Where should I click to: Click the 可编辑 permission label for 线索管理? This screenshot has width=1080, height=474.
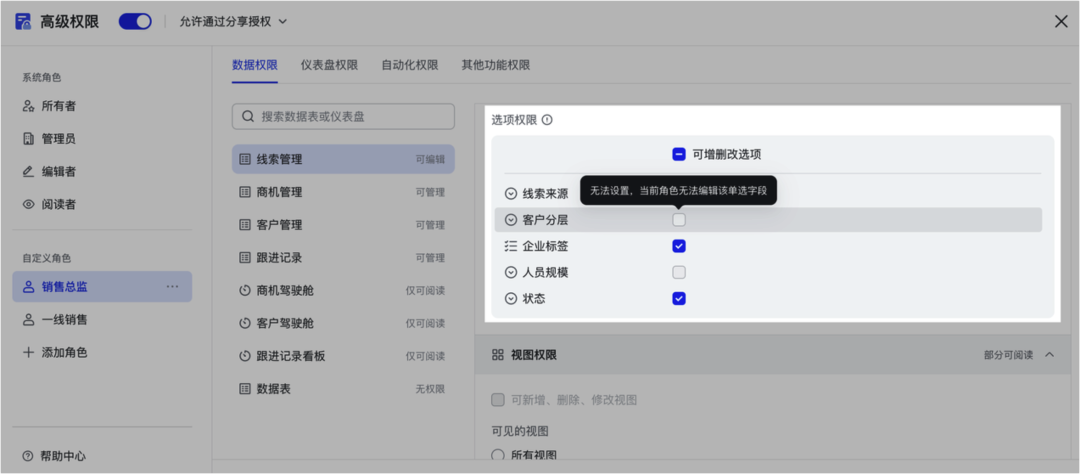pos(430,159)
